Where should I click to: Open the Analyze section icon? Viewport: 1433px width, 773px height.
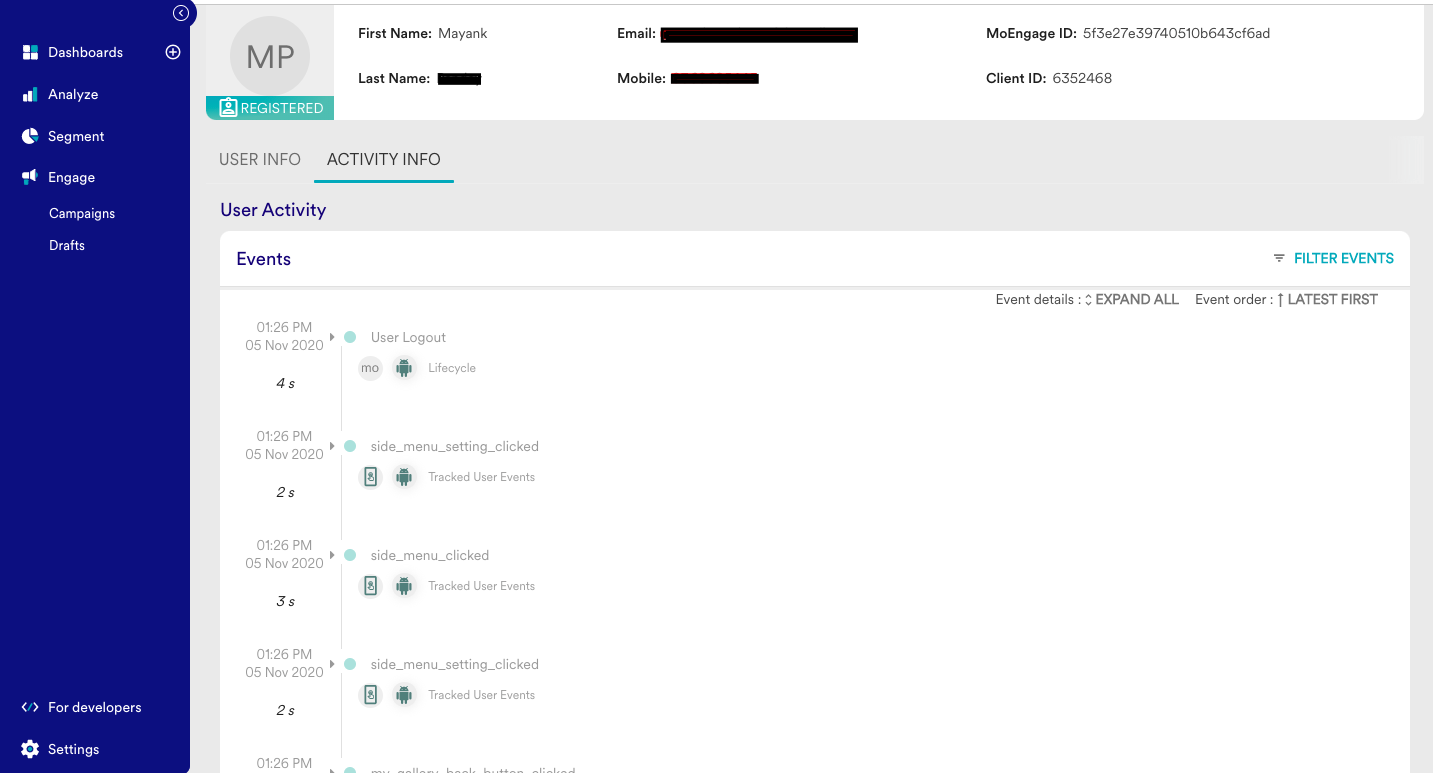click(x=30, y=94)
